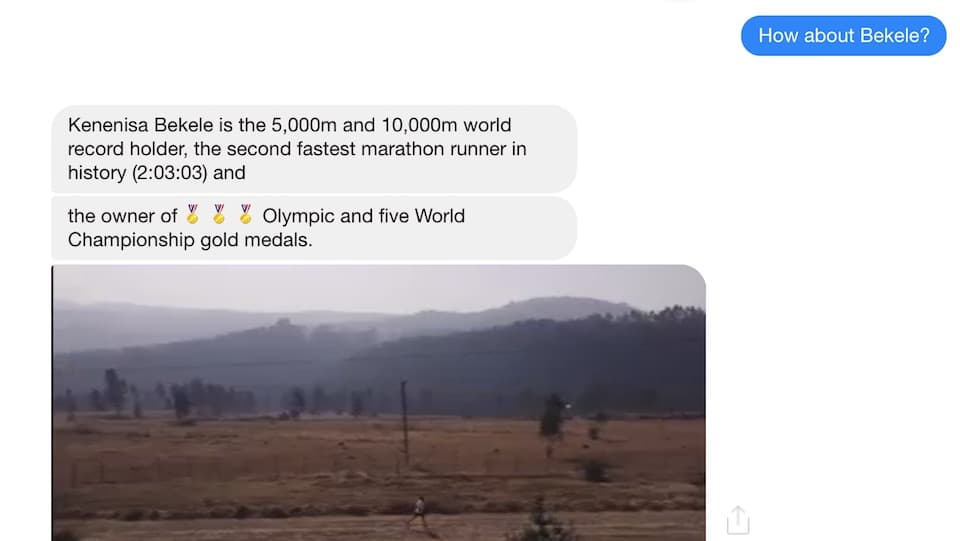Image resolution: width=960 pixels, height=541 pixels.
Task: Click the '10,000m world' text
Action: 446,125
